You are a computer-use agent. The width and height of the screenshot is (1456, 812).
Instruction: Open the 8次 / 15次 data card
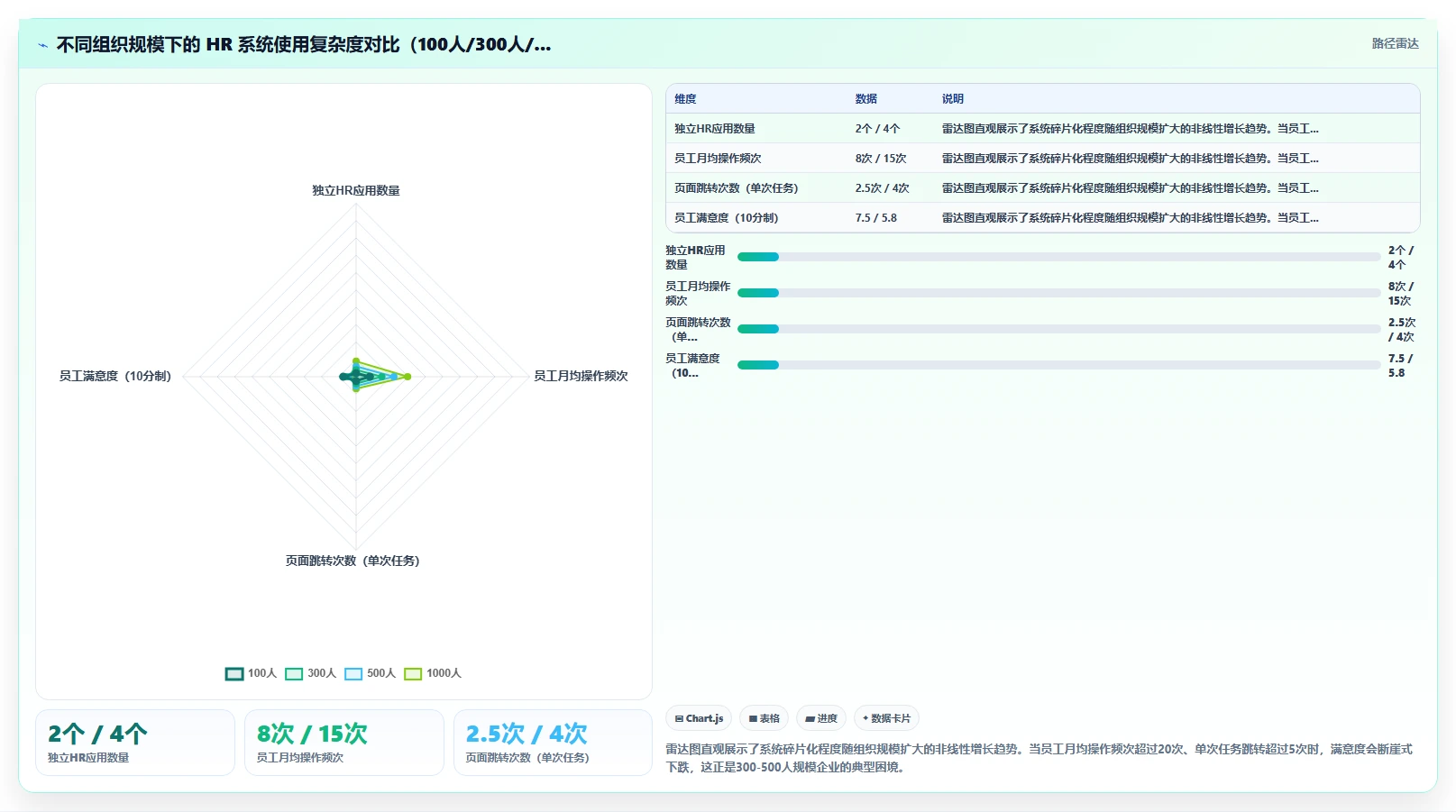click(x=344, y=743)
